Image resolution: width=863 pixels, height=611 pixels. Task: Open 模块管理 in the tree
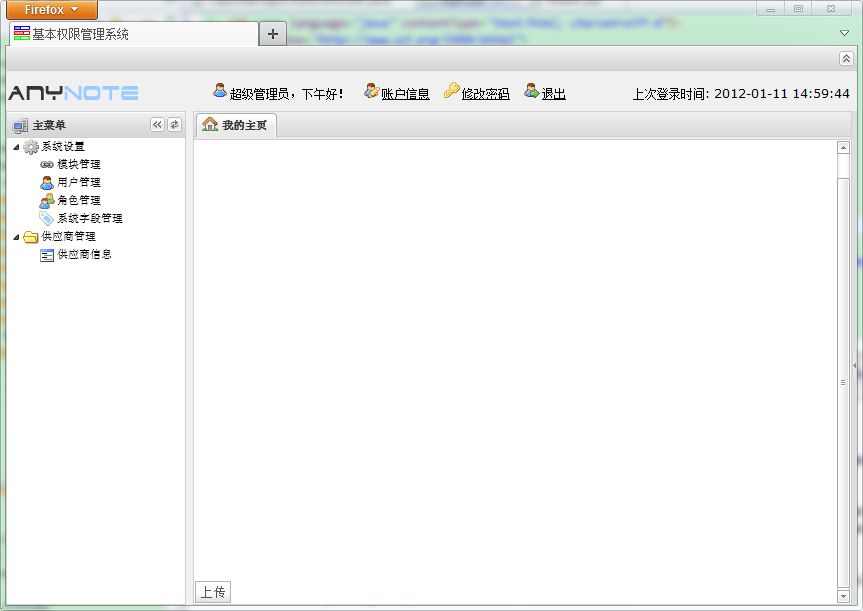point(79,165)
